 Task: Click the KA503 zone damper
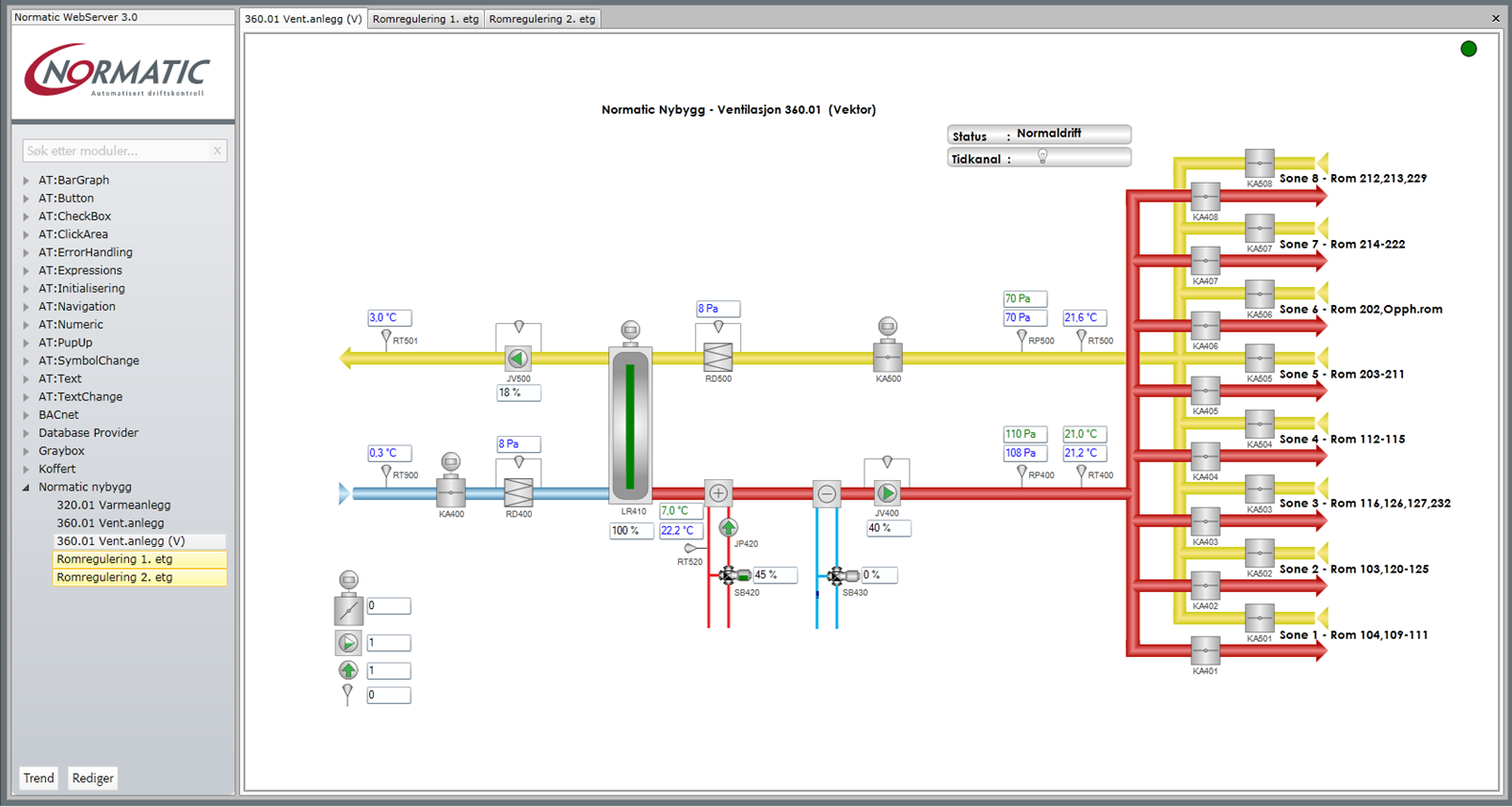pos(1260,490)
